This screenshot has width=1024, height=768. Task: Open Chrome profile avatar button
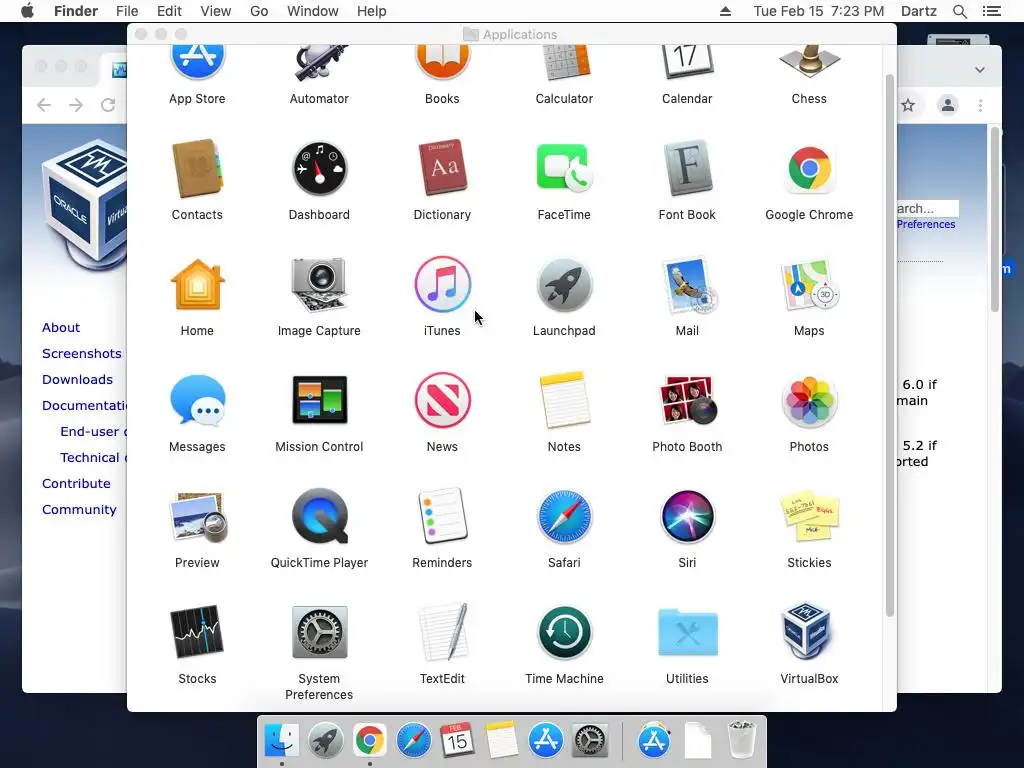click(x=948, y=105)
